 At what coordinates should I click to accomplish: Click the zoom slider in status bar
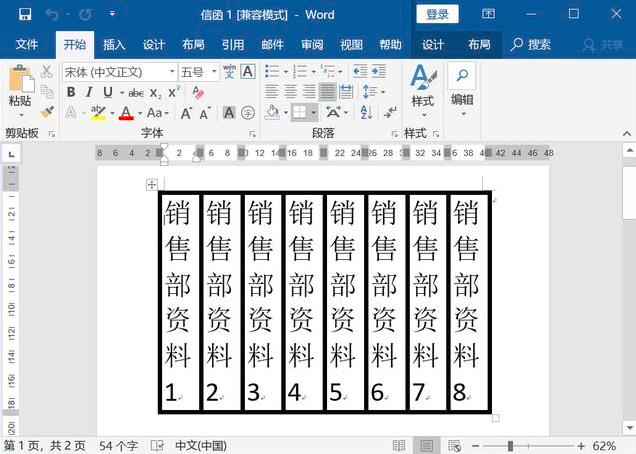pos(511,445)
